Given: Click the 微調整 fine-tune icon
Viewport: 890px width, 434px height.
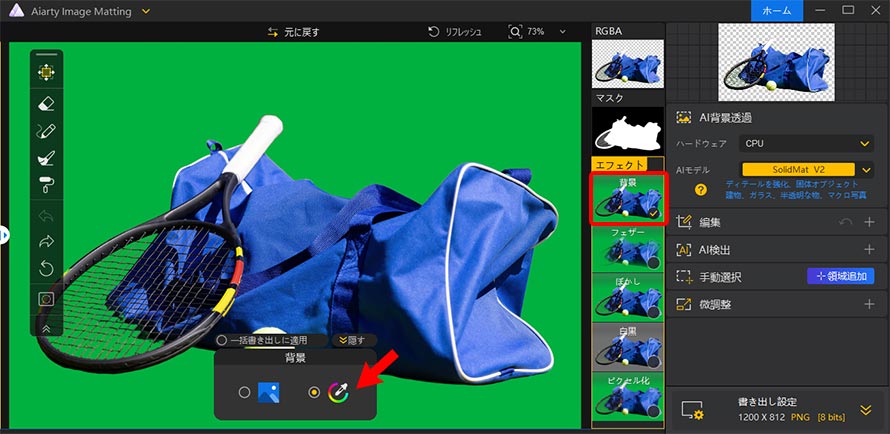Looking at the screenshot, I should click(684, 305).
